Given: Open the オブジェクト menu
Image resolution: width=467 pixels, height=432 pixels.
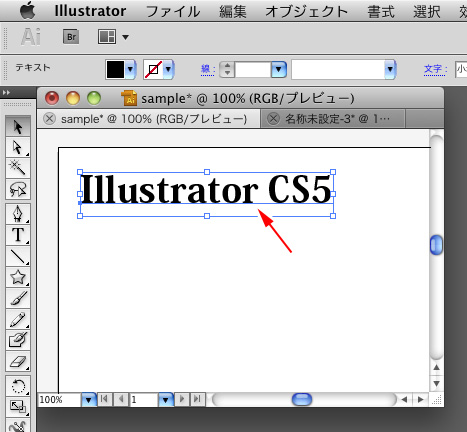Looking at the screenshot, I should click(x=306, y=12).
